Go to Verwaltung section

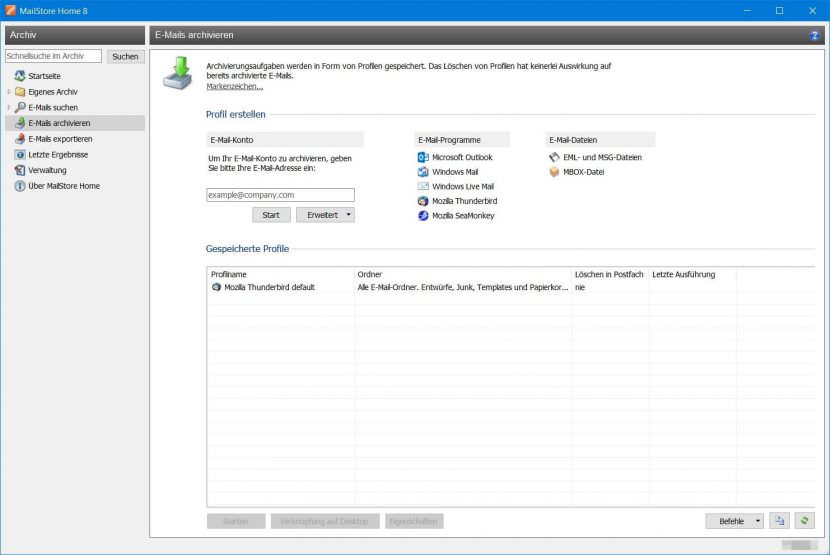pyautogui.click(x=47, y=170)
